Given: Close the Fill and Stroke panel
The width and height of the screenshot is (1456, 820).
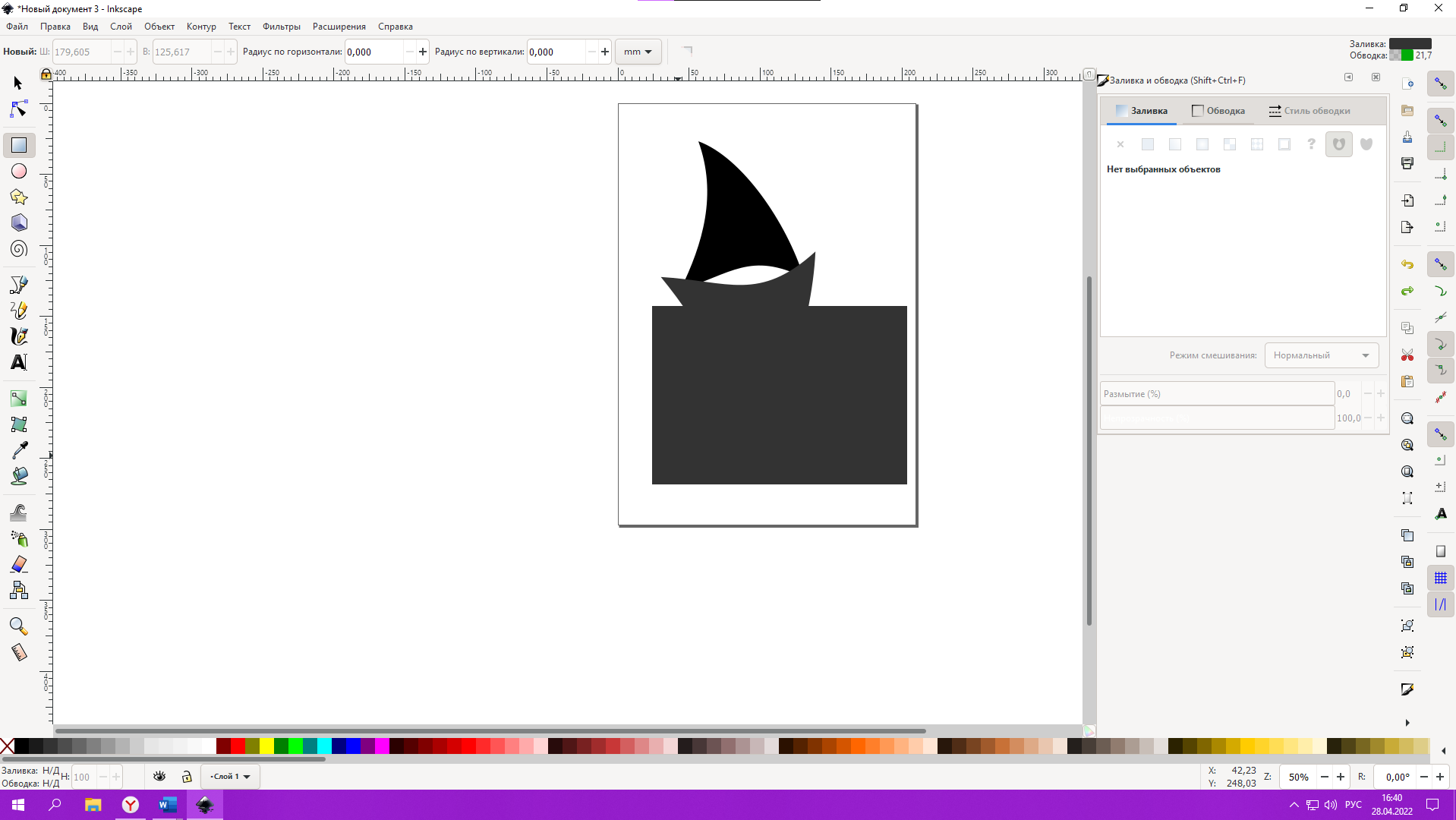Looking at the screenshot, I should click(x=1376, y=77).
